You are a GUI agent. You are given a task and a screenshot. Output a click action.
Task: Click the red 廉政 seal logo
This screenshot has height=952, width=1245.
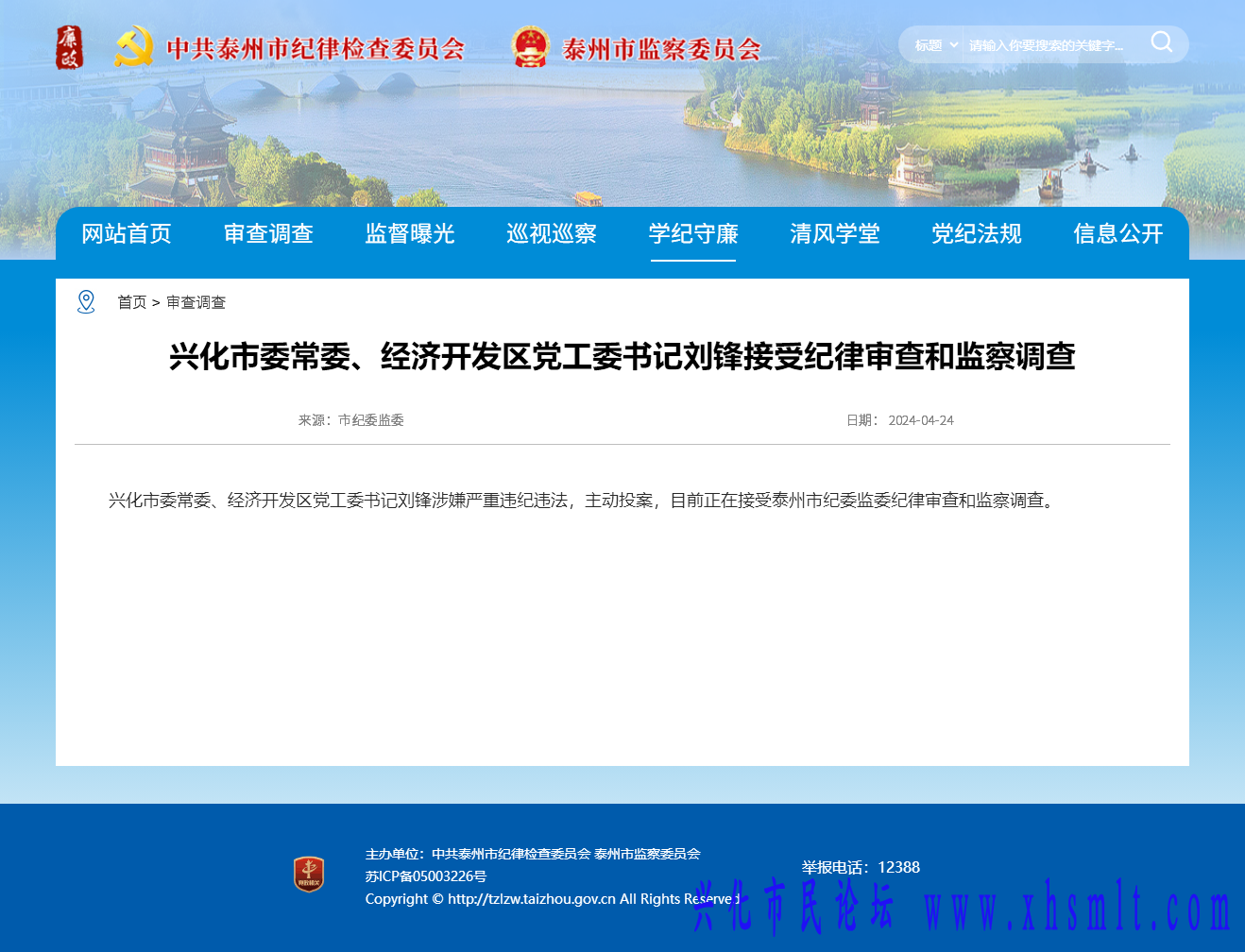[69, 47]
